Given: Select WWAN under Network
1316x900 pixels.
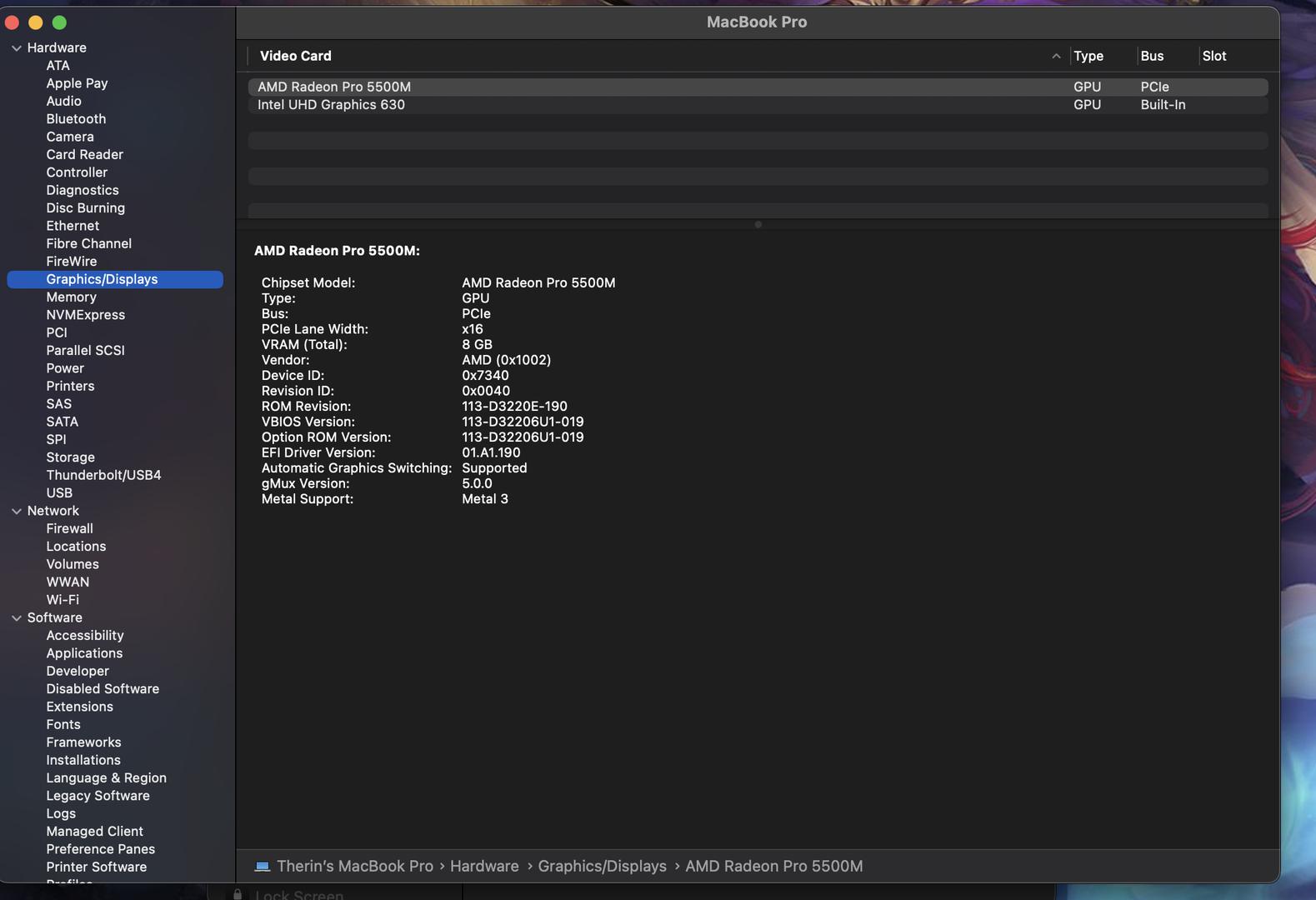Looking at the screenshot, I should [x=68, y=582].
